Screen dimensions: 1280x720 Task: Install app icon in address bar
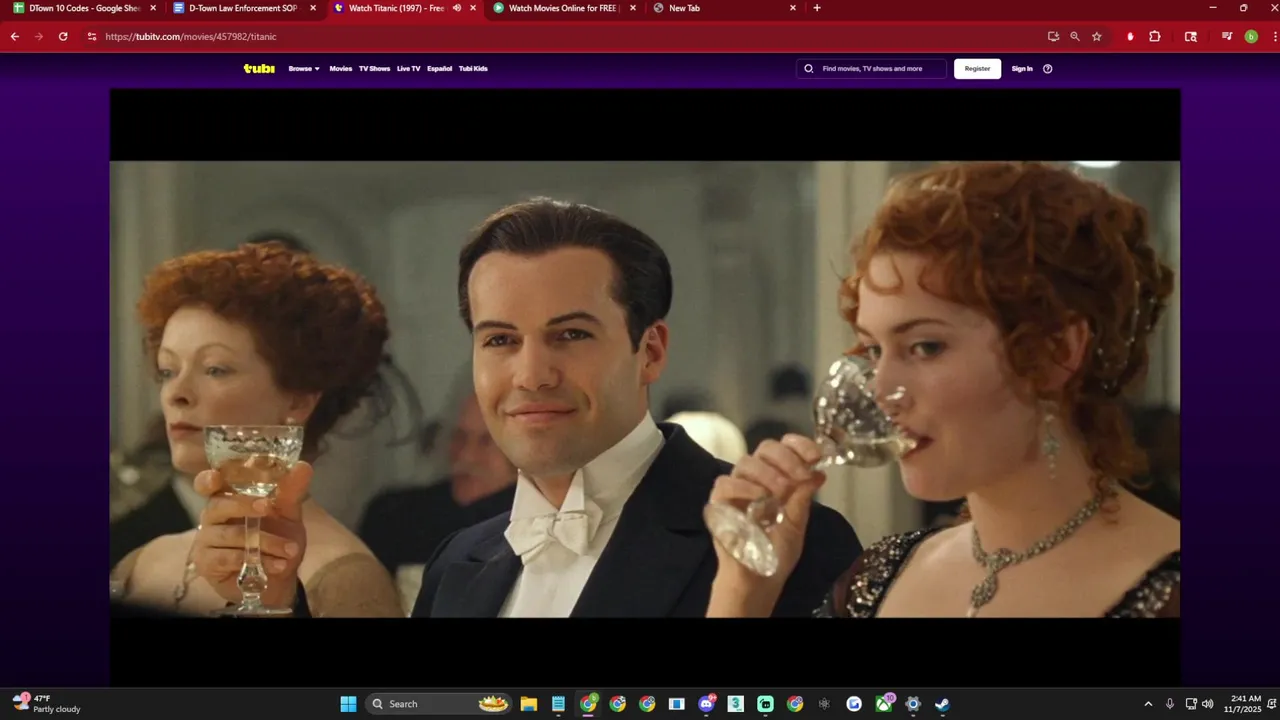[1053, 36]
